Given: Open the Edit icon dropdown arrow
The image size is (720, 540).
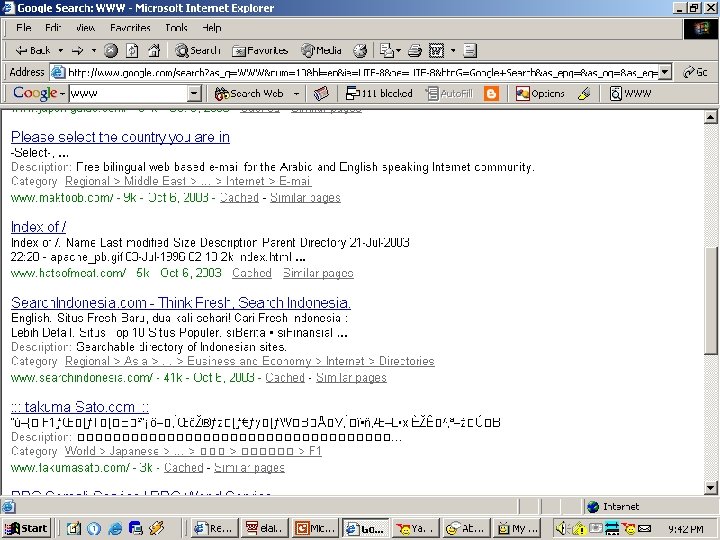Looking at the screenshot, I should tap(453, 51).
